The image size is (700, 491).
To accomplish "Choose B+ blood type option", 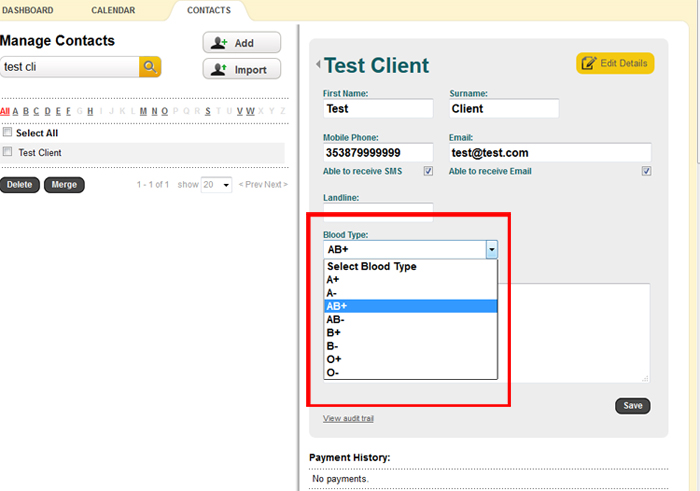I will pyautogui.click(x=410, y=333).
